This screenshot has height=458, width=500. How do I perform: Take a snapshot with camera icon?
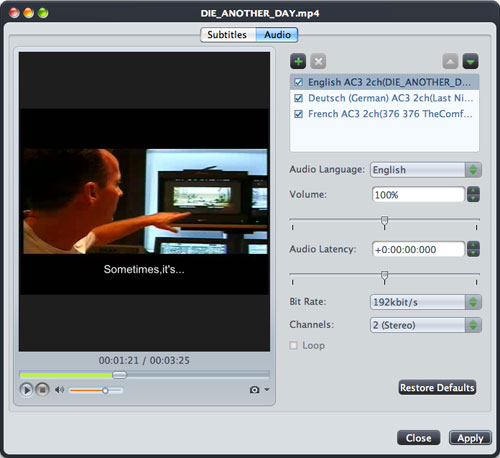(254, 390)
